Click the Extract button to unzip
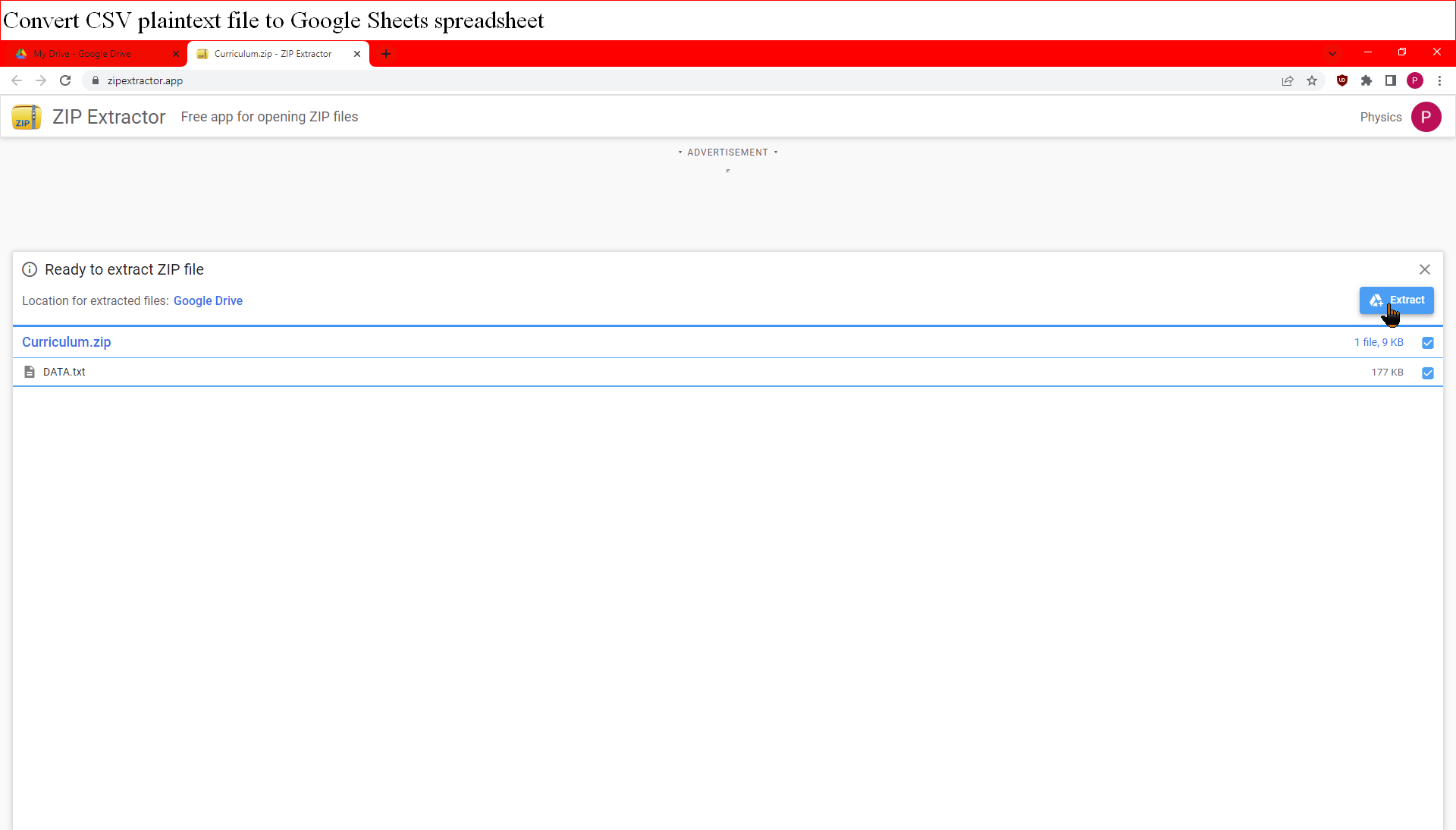The height and width of the screenshot is (830, 1456). point(1397,300)
